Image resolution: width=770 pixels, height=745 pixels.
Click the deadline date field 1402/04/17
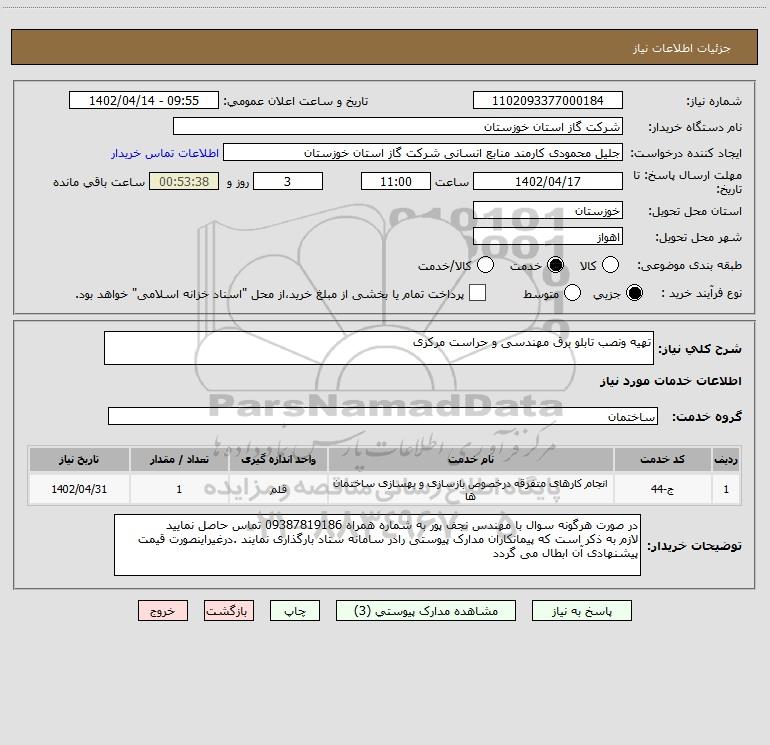click(x=548, y=181)
